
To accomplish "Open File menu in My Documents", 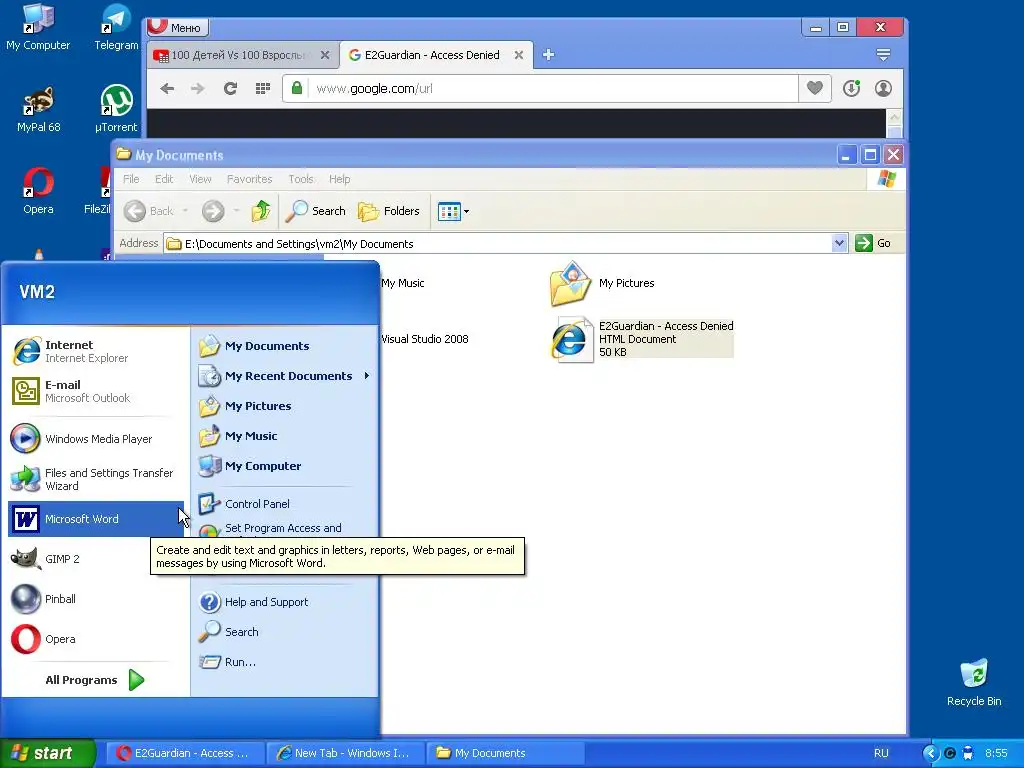I will point(131,179).
